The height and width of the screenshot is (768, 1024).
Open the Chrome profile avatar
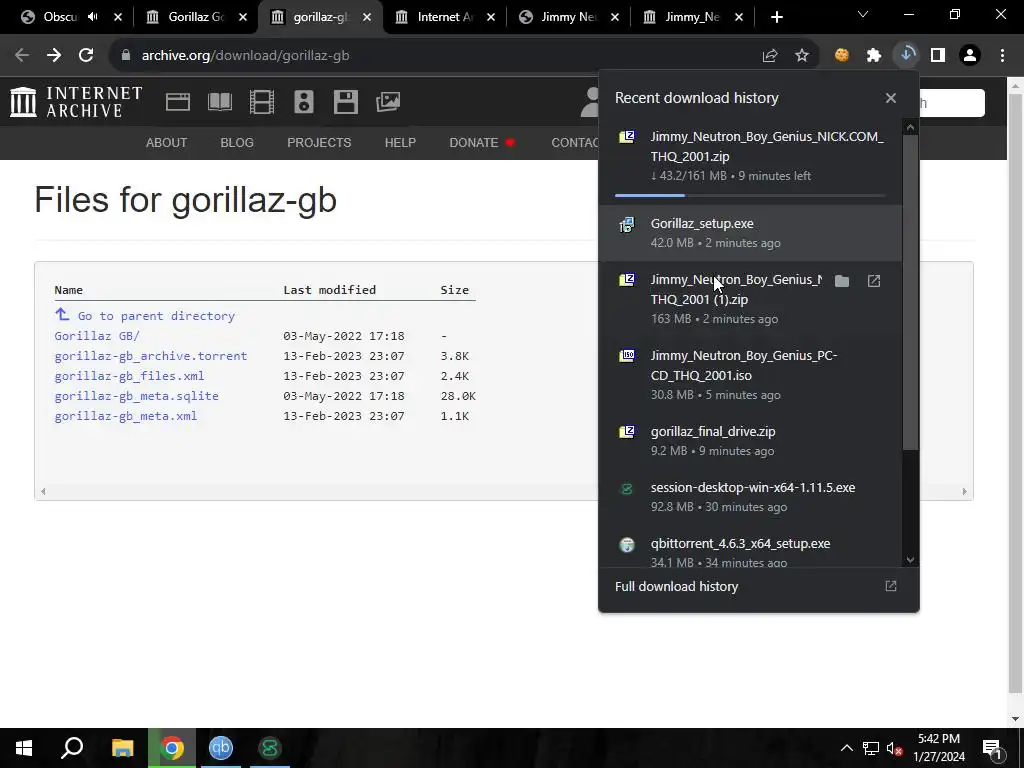point(970,56)
